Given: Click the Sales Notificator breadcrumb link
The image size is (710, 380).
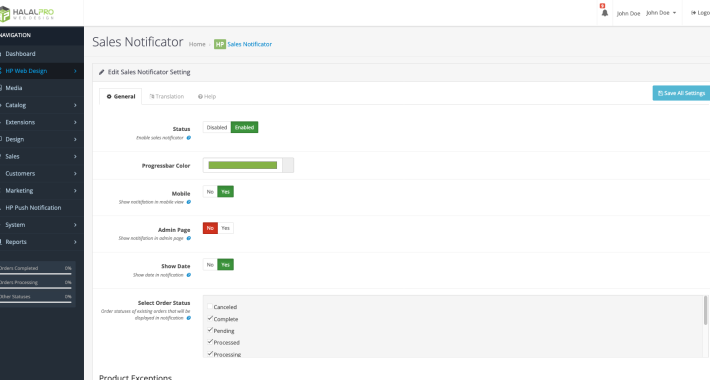Looking at the screenshot, I should pos(249,44).
